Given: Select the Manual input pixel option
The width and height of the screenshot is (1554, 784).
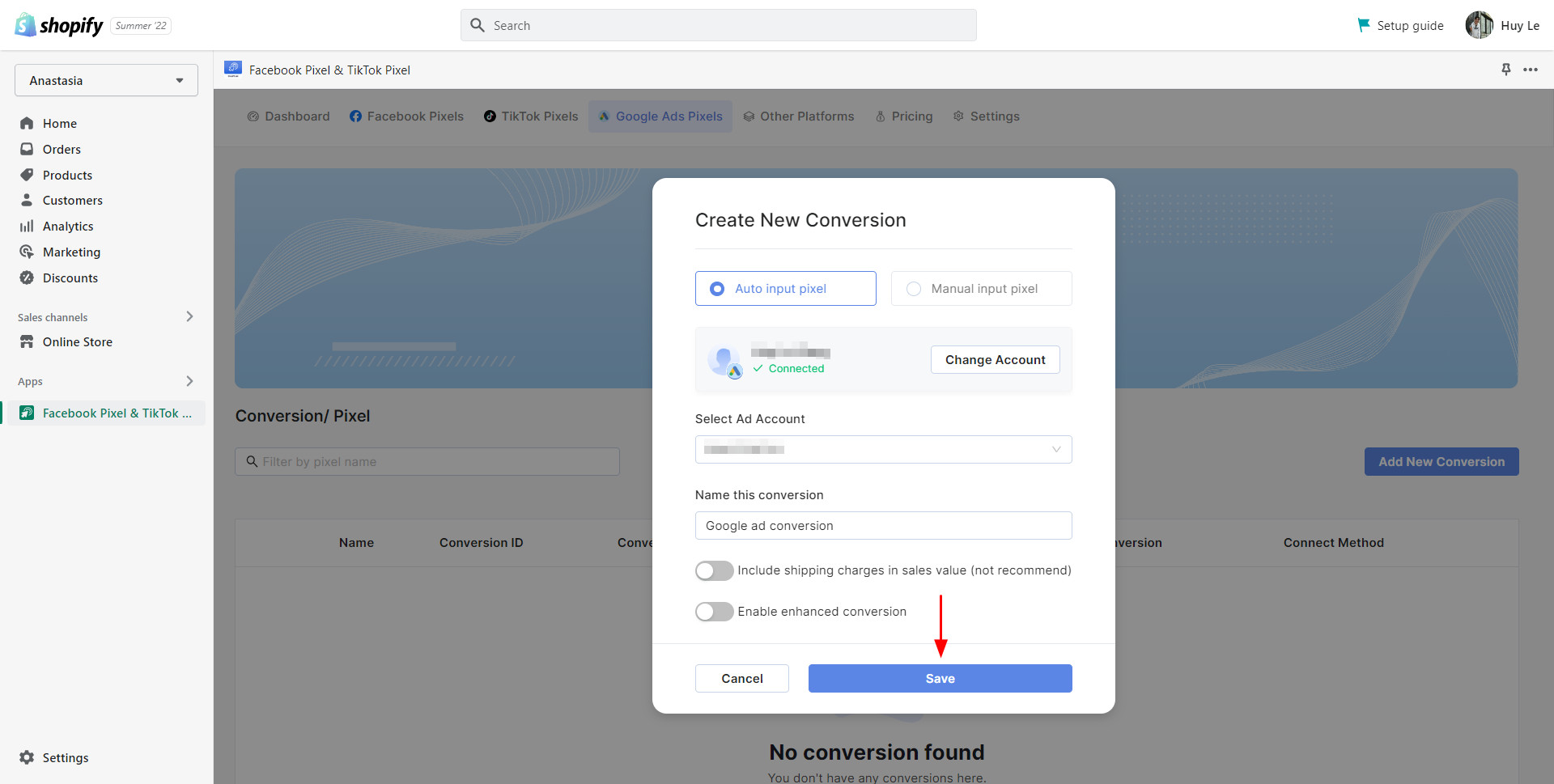Looking at the screenshot, I should [x=981, y=288].
